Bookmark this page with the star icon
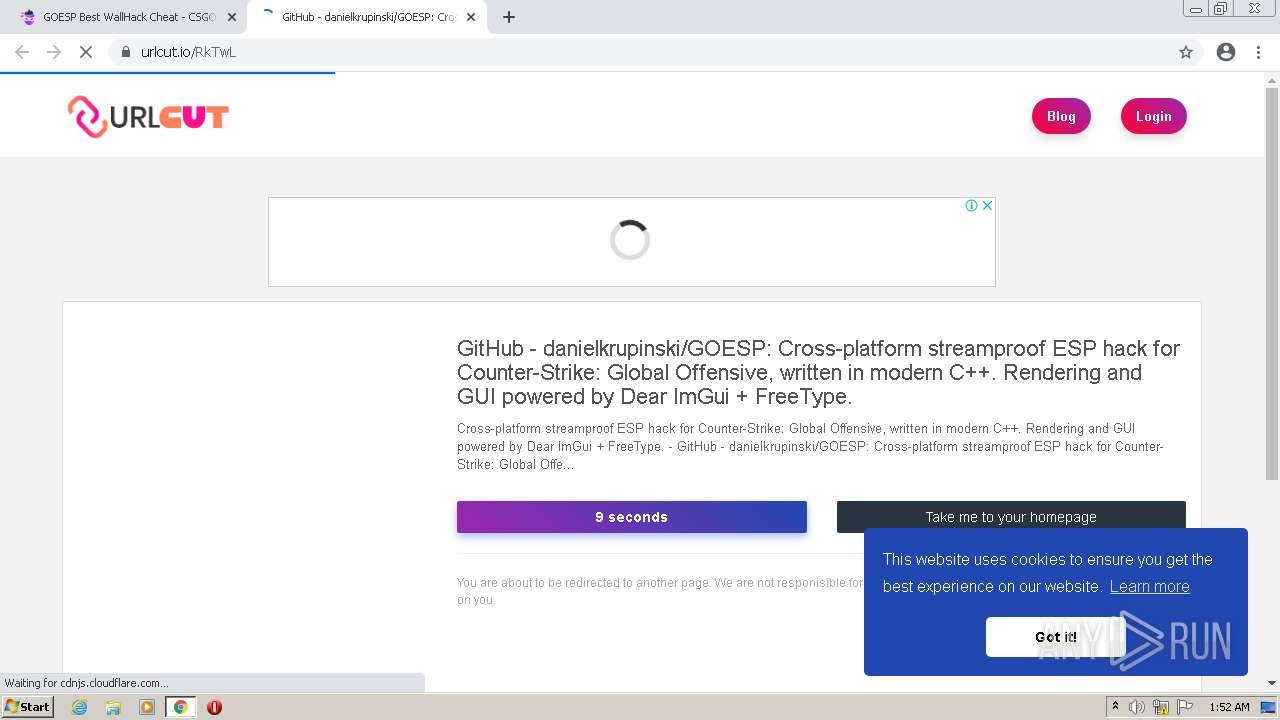The width and height of the screenshot is (1280, 720). (x=1186, y=52)
